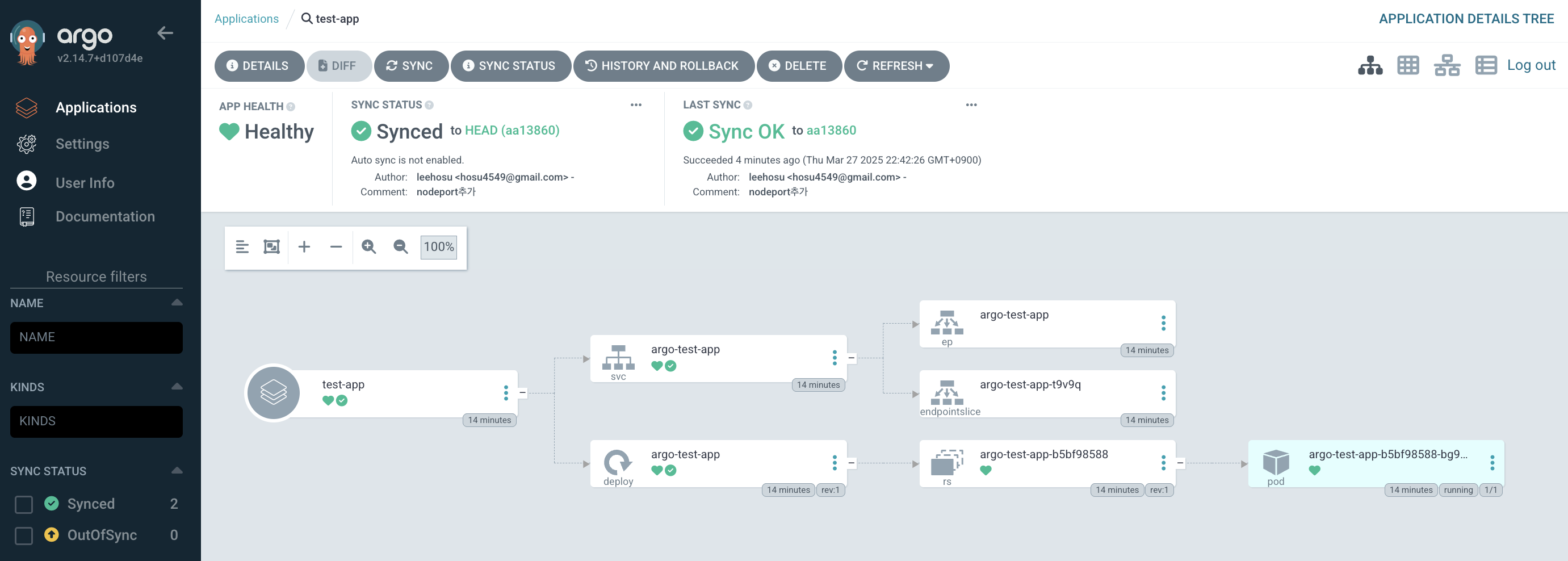Screen dimensions: 1568x561
Task: Collapse test-app node children
Action: 522,393
